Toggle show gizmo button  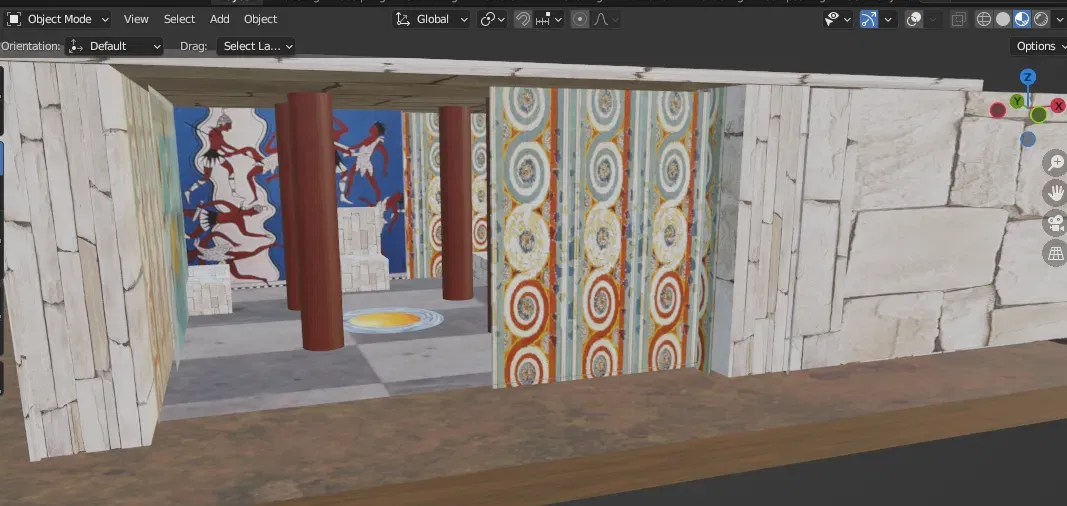[868, 19]
